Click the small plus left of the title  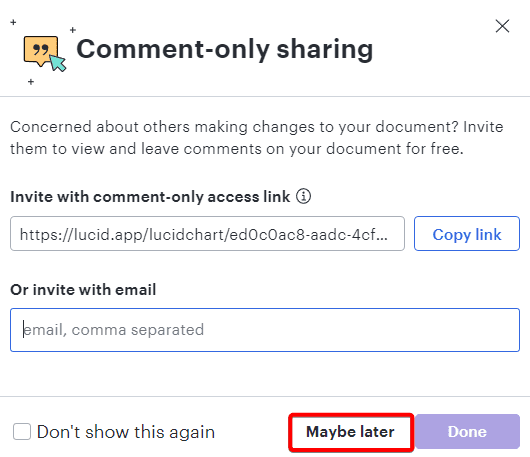pyautogui.click(x=73, y=30)
